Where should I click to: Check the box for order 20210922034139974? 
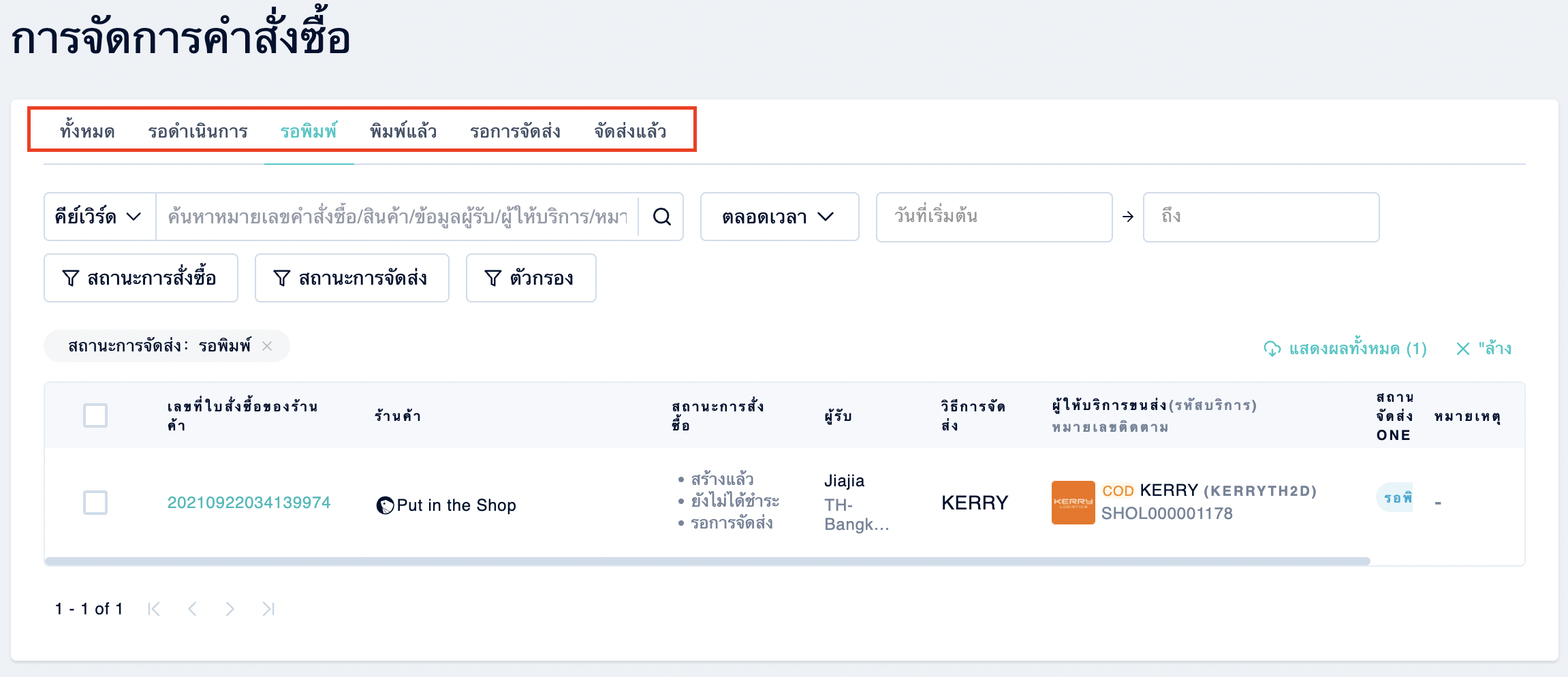pyautogui.click(x=95, y=503)
